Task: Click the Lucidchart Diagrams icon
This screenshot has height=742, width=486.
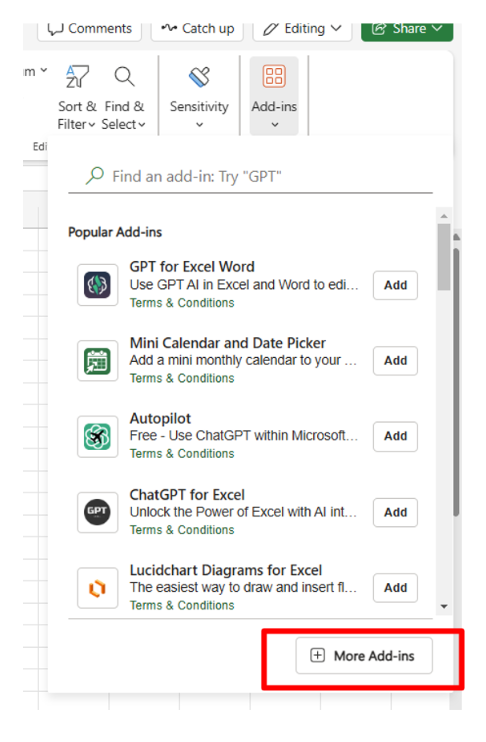Action: [x=97, y=588]
